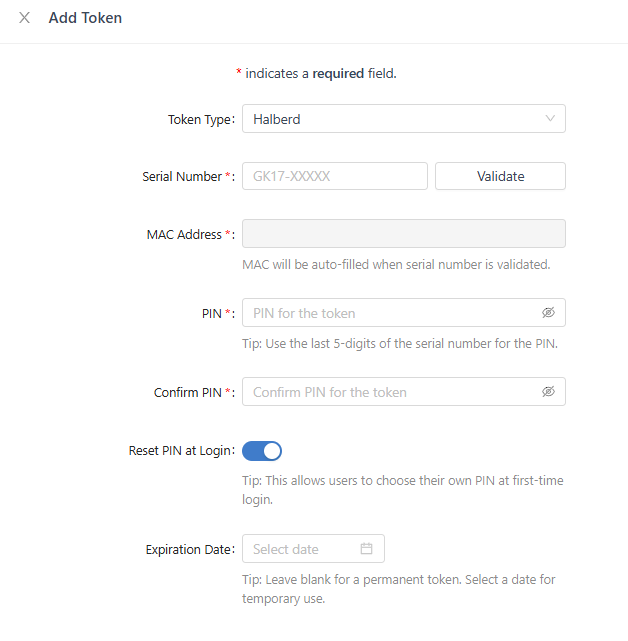Select the Confirm PIN input box
Viewport: 628px width, 641px height.
coord(390,392)
